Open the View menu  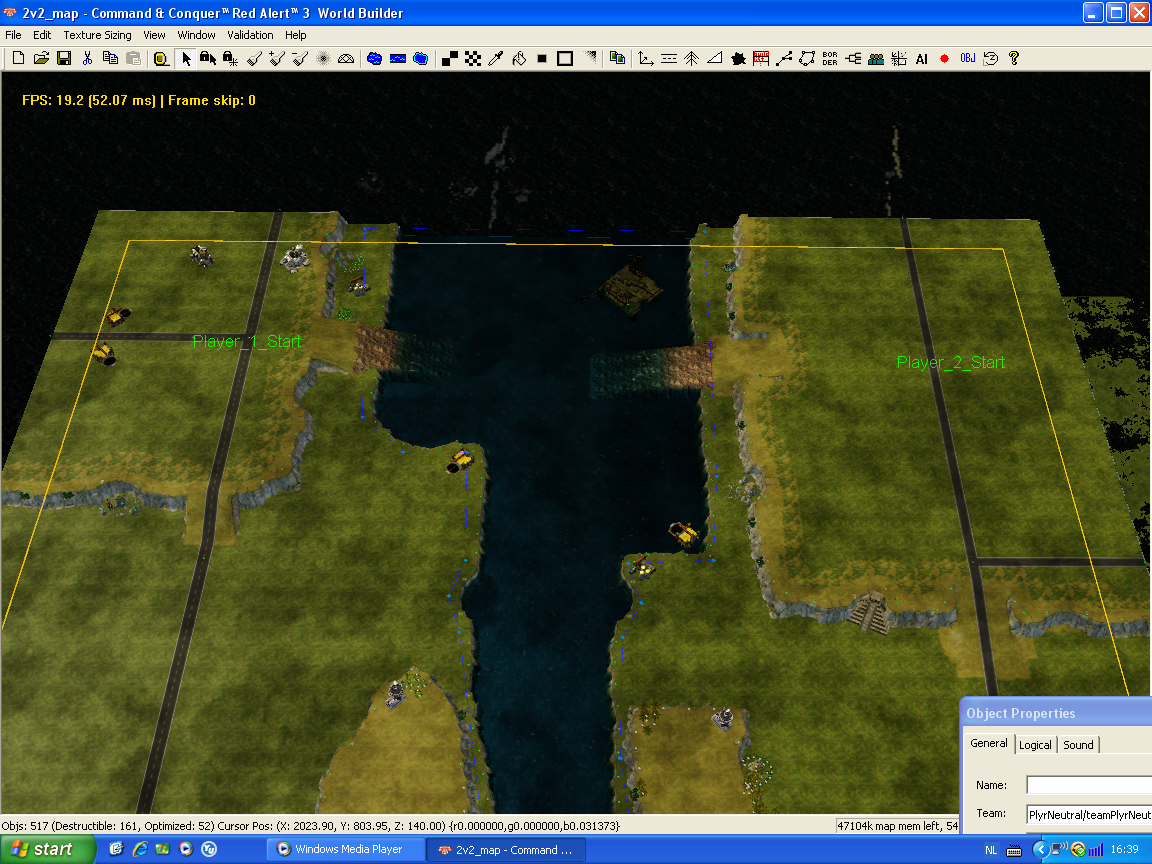(154, 35)
